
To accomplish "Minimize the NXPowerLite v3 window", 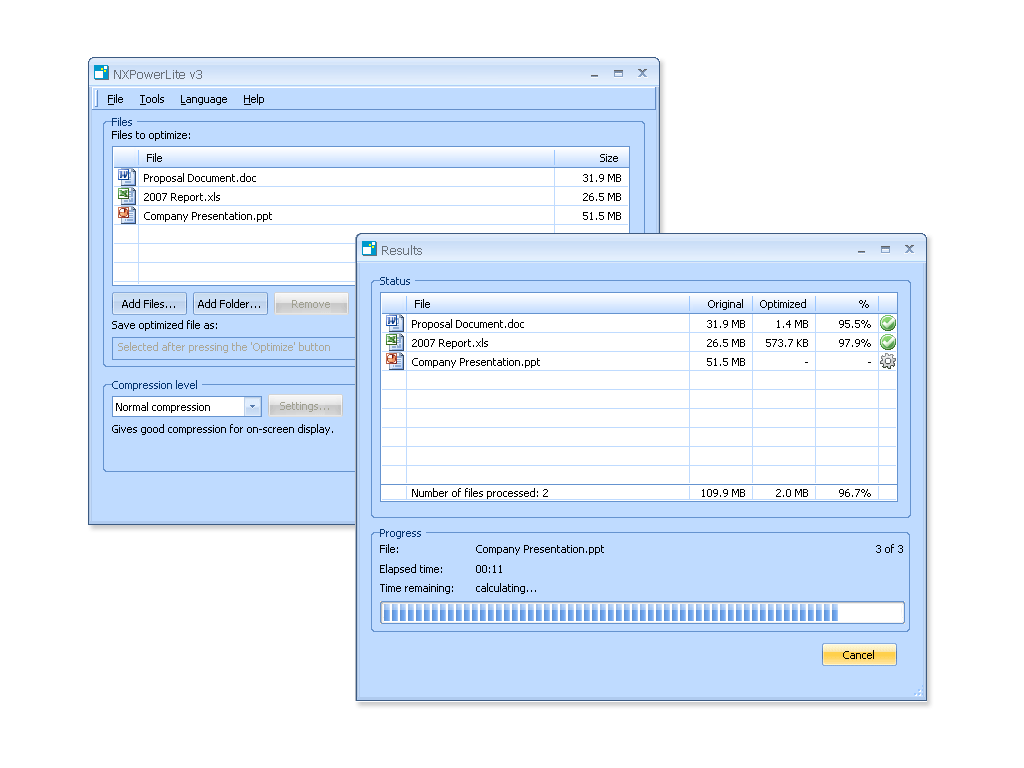I will pos(594,74).
